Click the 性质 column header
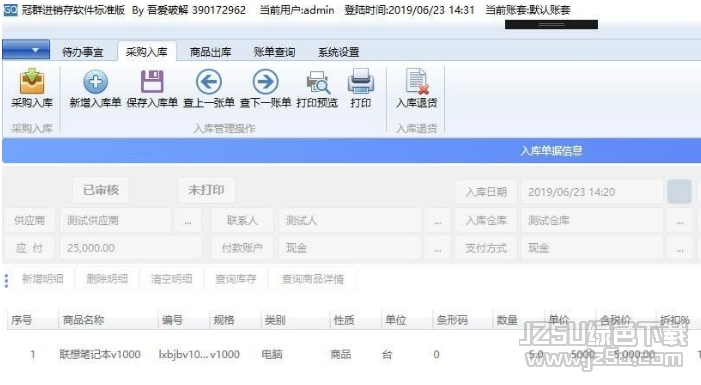Viewport: 701px width, 385px height. click(355, 320)
